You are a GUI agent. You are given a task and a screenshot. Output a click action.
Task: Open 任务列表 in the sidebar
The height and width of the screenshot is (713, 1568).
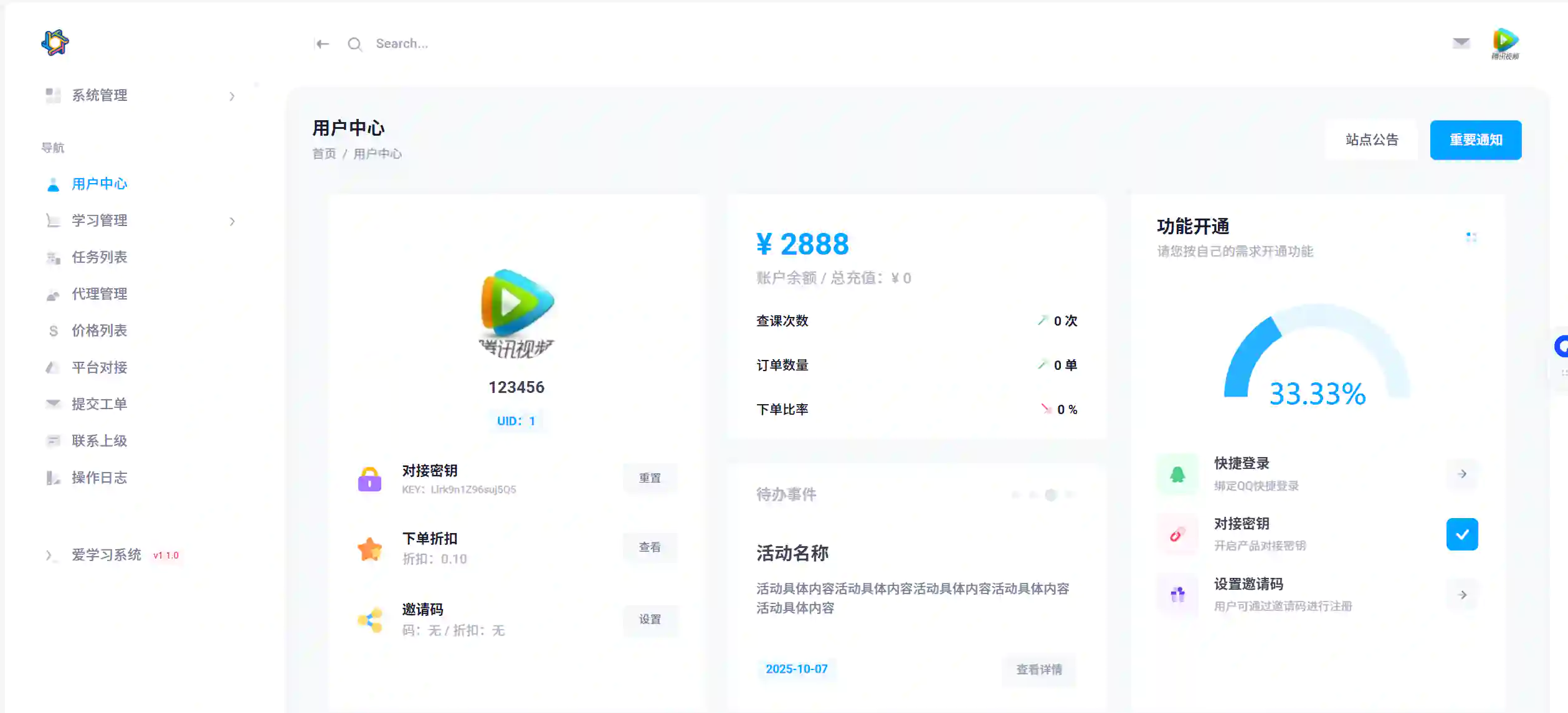point(99,257)
